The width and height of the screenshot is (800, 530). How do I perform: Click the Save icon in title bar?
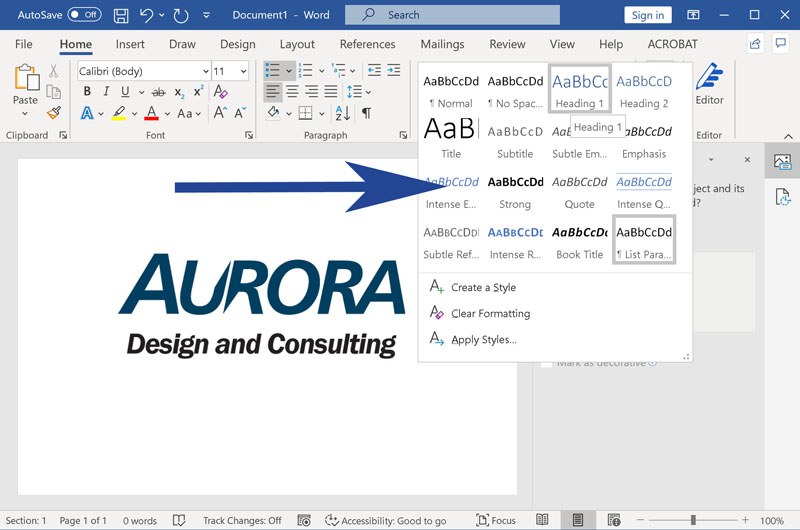[121, 15]
